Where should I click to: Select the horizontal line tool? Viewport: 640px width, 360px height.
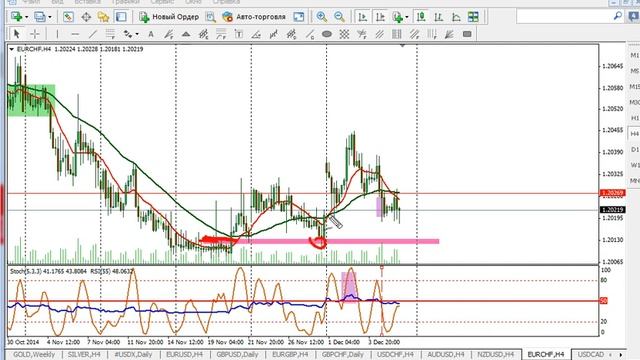[x=75, y=34]
